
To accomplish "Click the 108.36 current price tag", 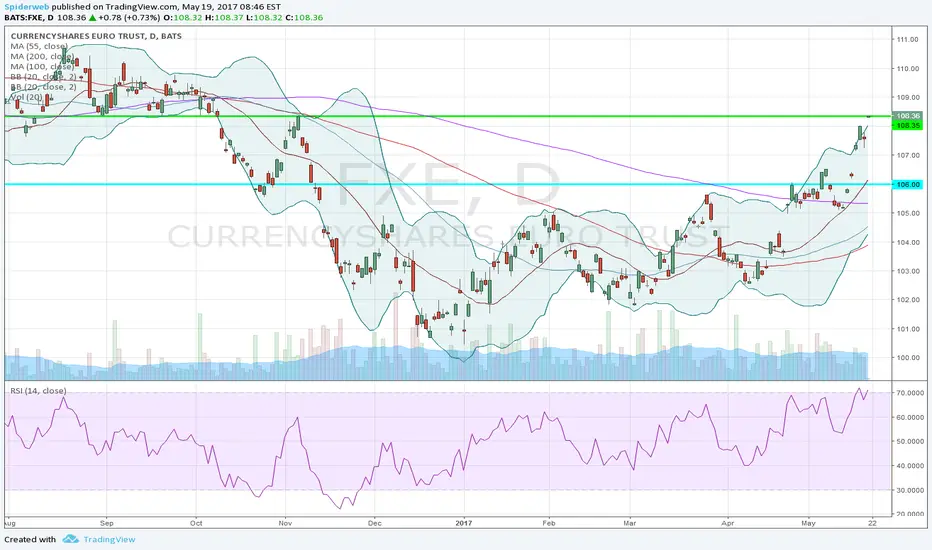I will point(908,116).
